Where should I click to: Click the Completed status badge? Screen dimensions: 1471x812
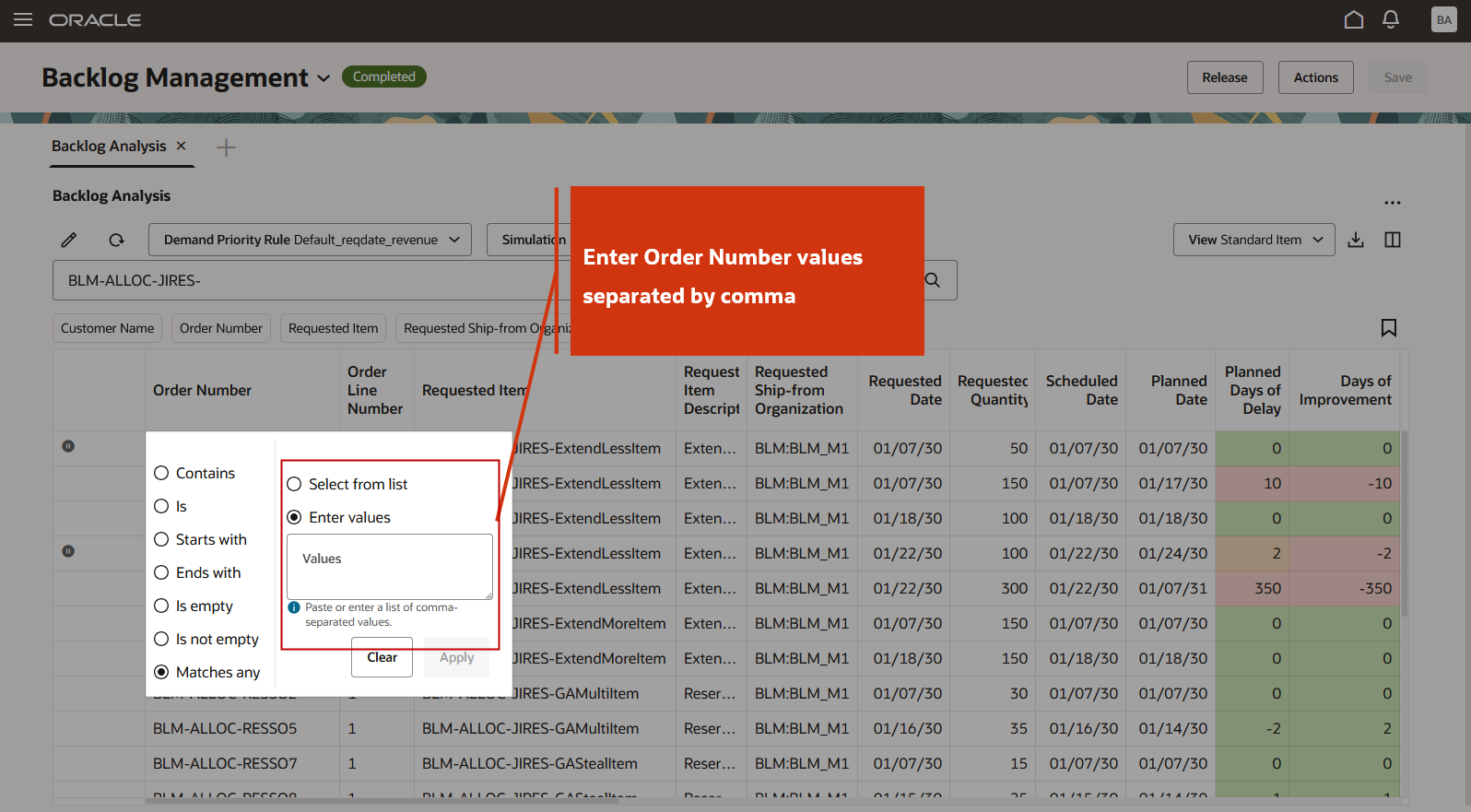pos(384,76)
